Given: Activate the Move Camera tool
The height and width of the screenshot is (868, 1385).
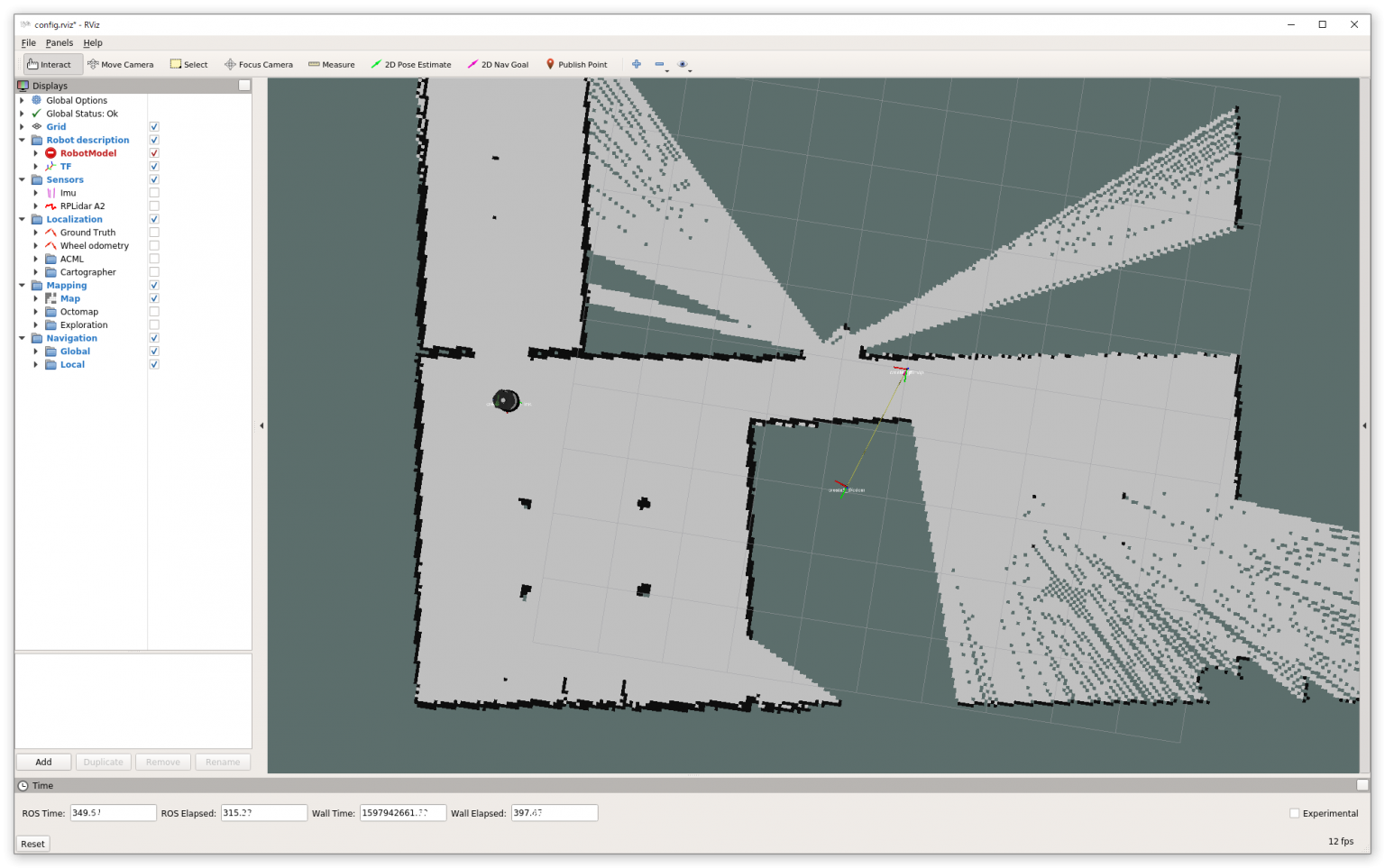Looking at the screenshot, I should (121, 65).
